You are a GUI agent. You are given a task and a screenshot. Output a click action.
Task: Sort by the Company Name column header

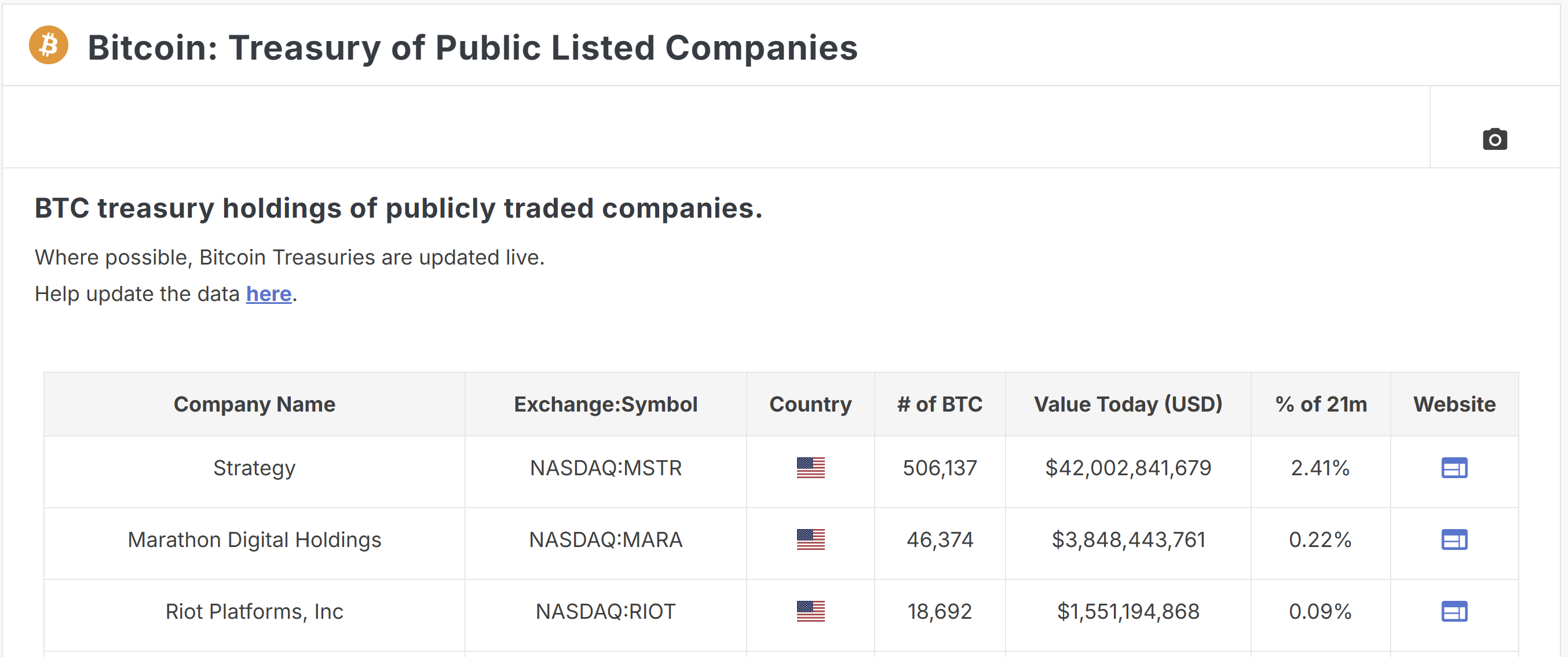[254, 404]
